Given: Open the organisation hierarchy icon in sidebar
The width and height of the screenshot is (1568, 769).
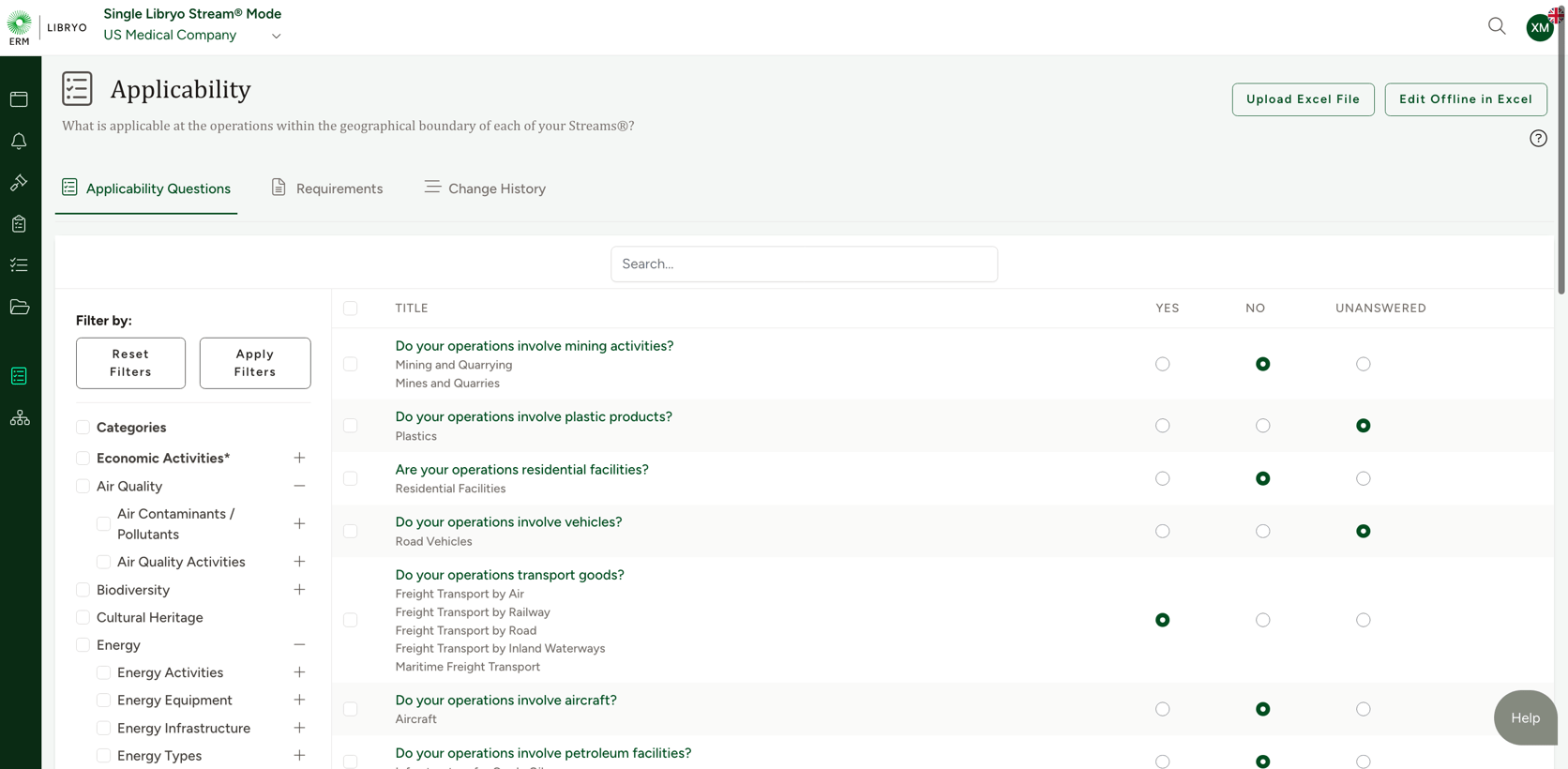Looking at the screenshot, I should (x=19, y=418).
